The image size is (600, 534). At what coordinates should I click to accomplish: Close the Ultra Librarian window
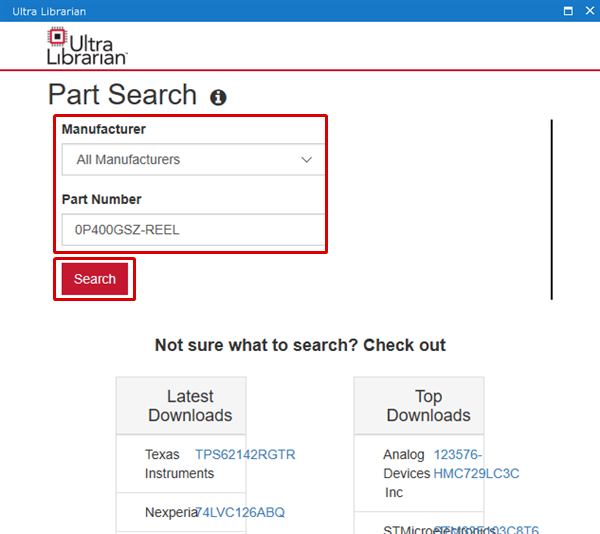(590, 11)
